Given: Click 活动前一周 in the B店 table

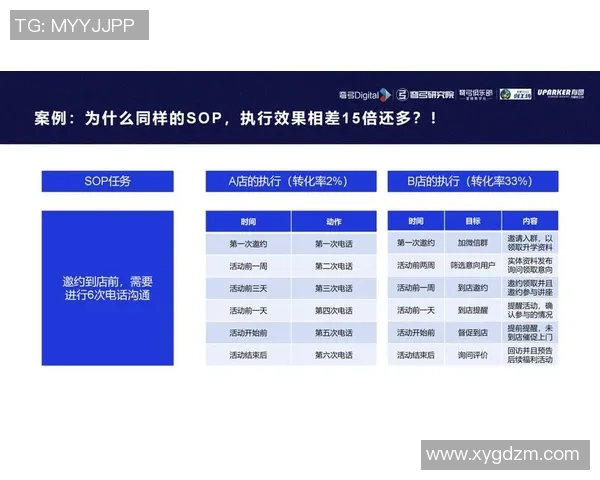Looking at the screenshot, I should 416,288.
